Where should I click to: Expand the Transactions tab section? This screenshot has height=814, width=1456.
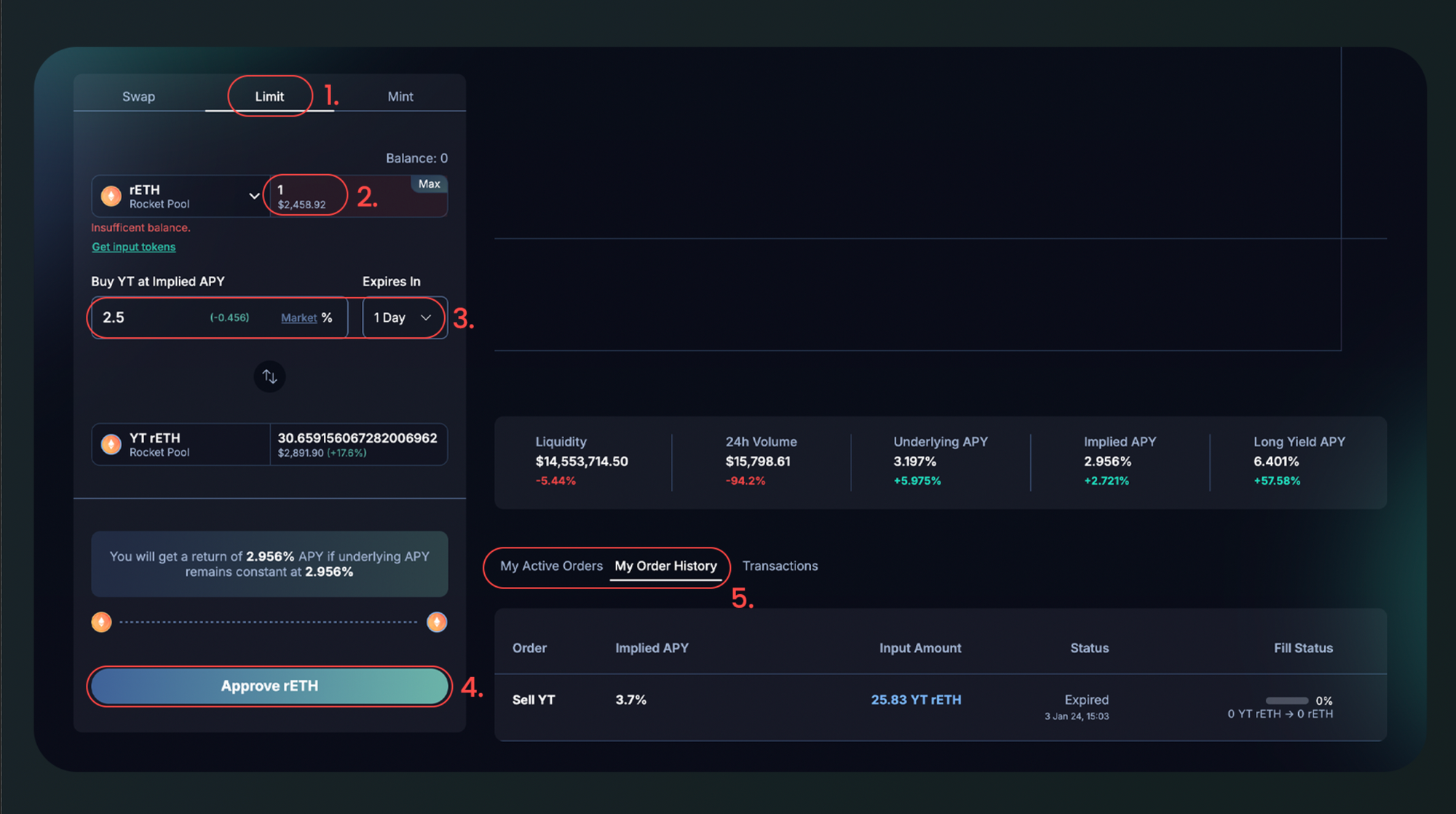[780, 565]
